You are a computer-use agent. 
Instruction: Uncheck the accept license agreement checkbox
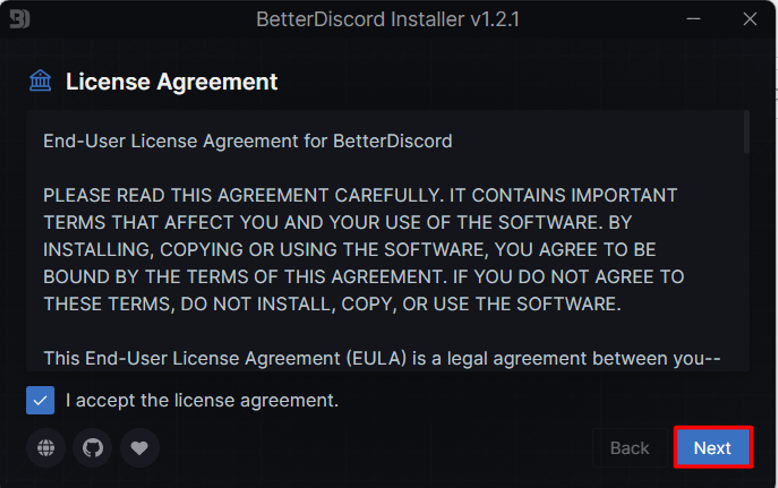40,400
